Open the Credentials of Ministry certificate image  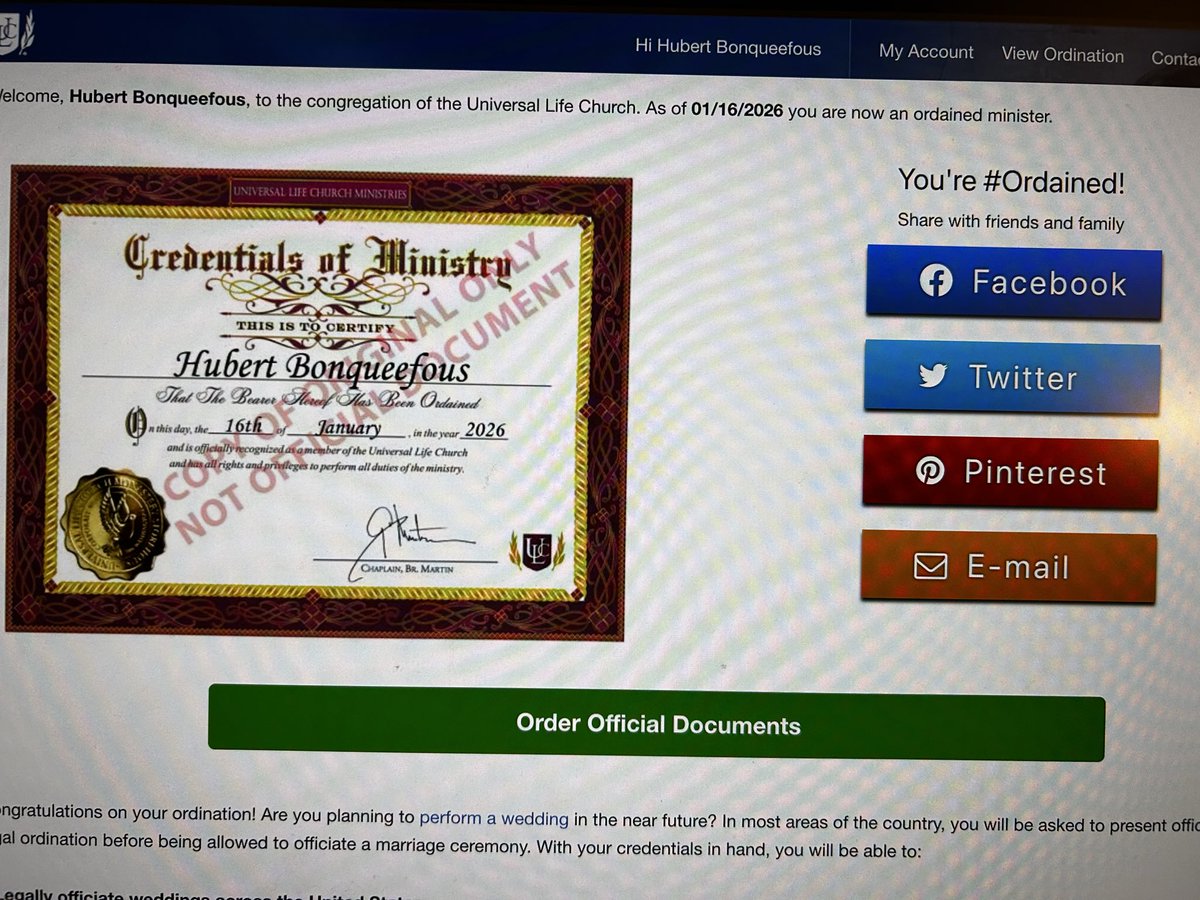[x=318, y=402]
